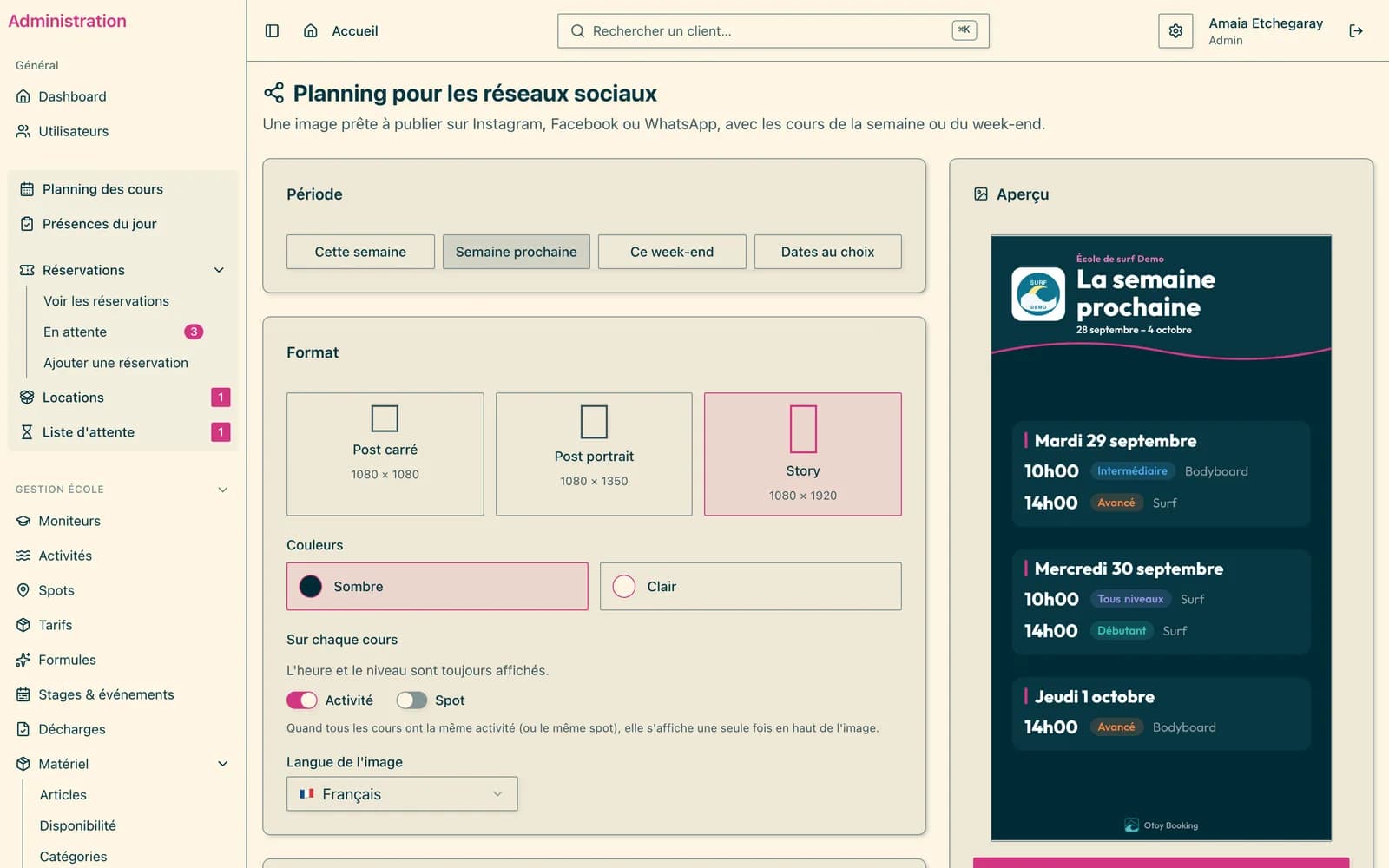The width and height of the screenshot is (1389, 868).
Task: Go to Planning des cours
Action: coord(122,189)
